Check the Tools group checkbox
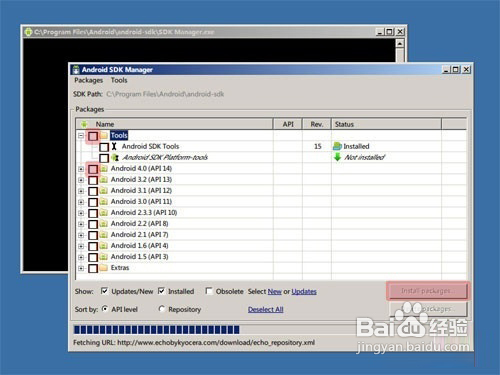 [x=93, y=136]
